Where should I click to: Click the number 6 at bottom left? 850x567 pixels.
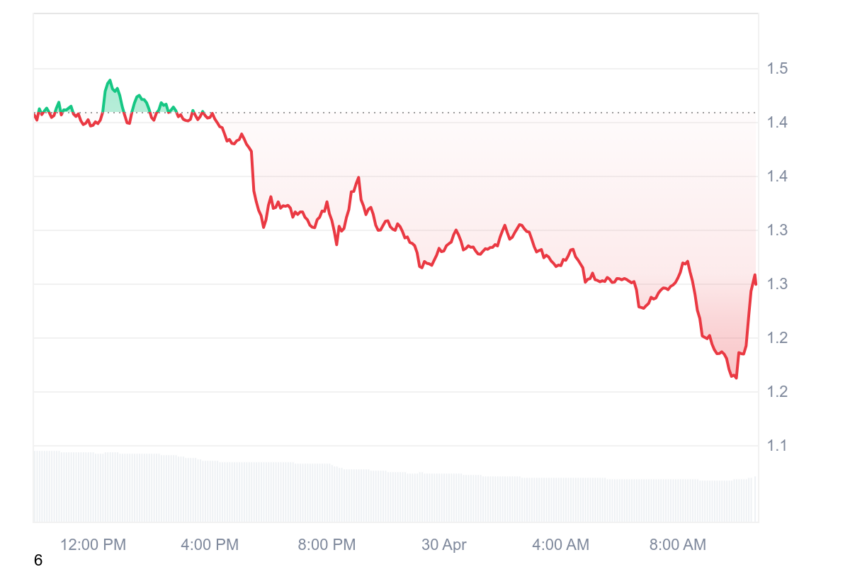click(x=38, y=560)
